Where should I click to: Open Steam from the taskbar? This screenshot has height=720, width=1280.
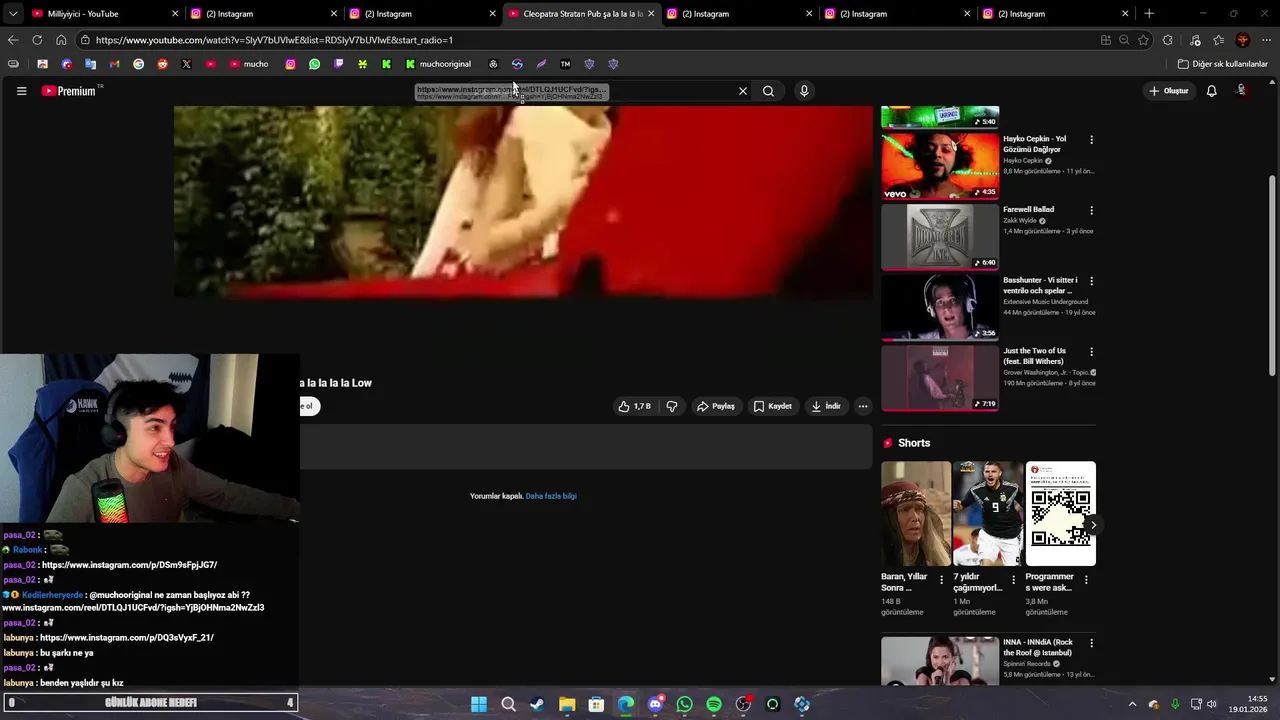(537, 704)
